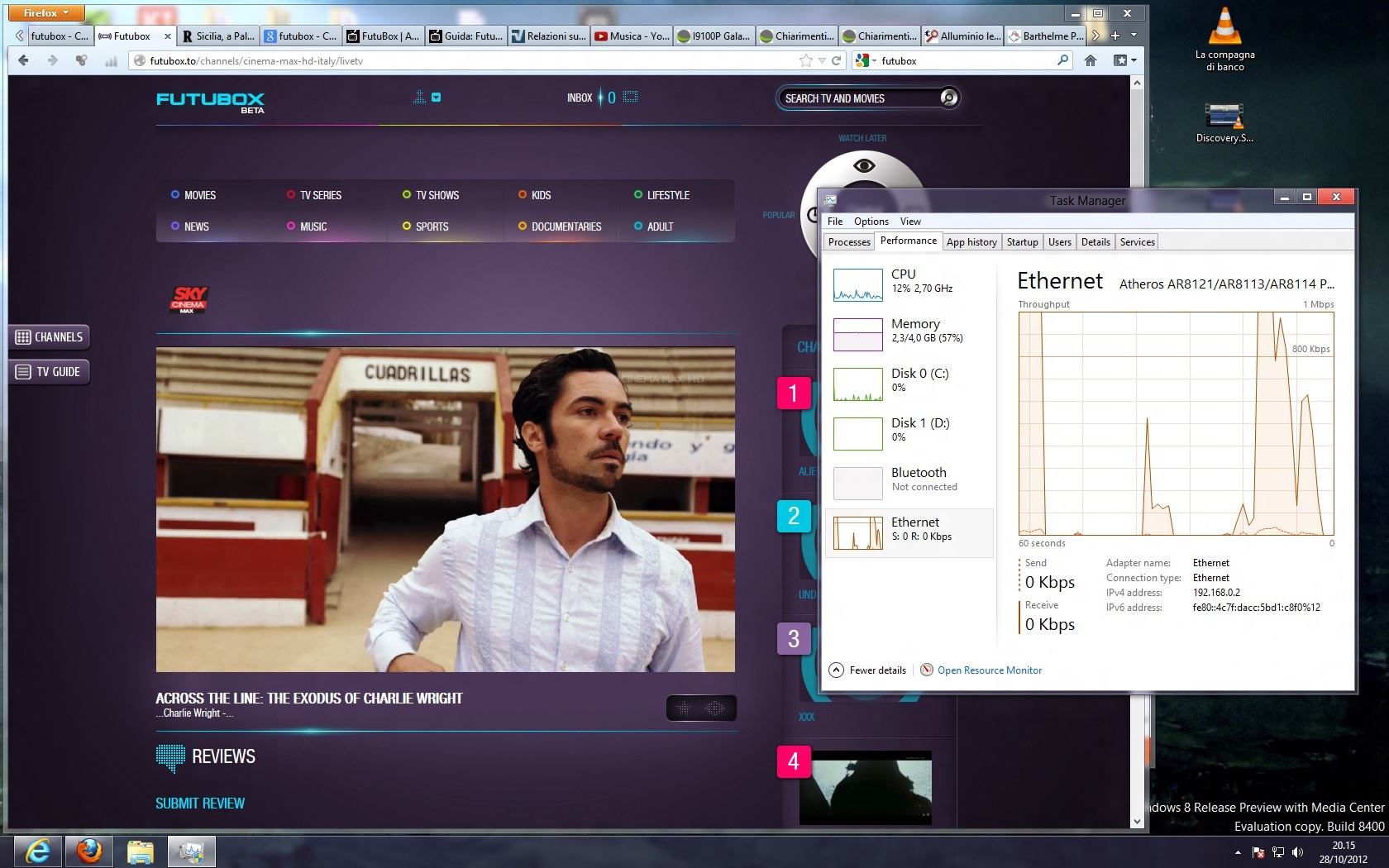The image size is (1389, 868).
Task: Select CPU performance graph item
Action: (x=909, y=284)
